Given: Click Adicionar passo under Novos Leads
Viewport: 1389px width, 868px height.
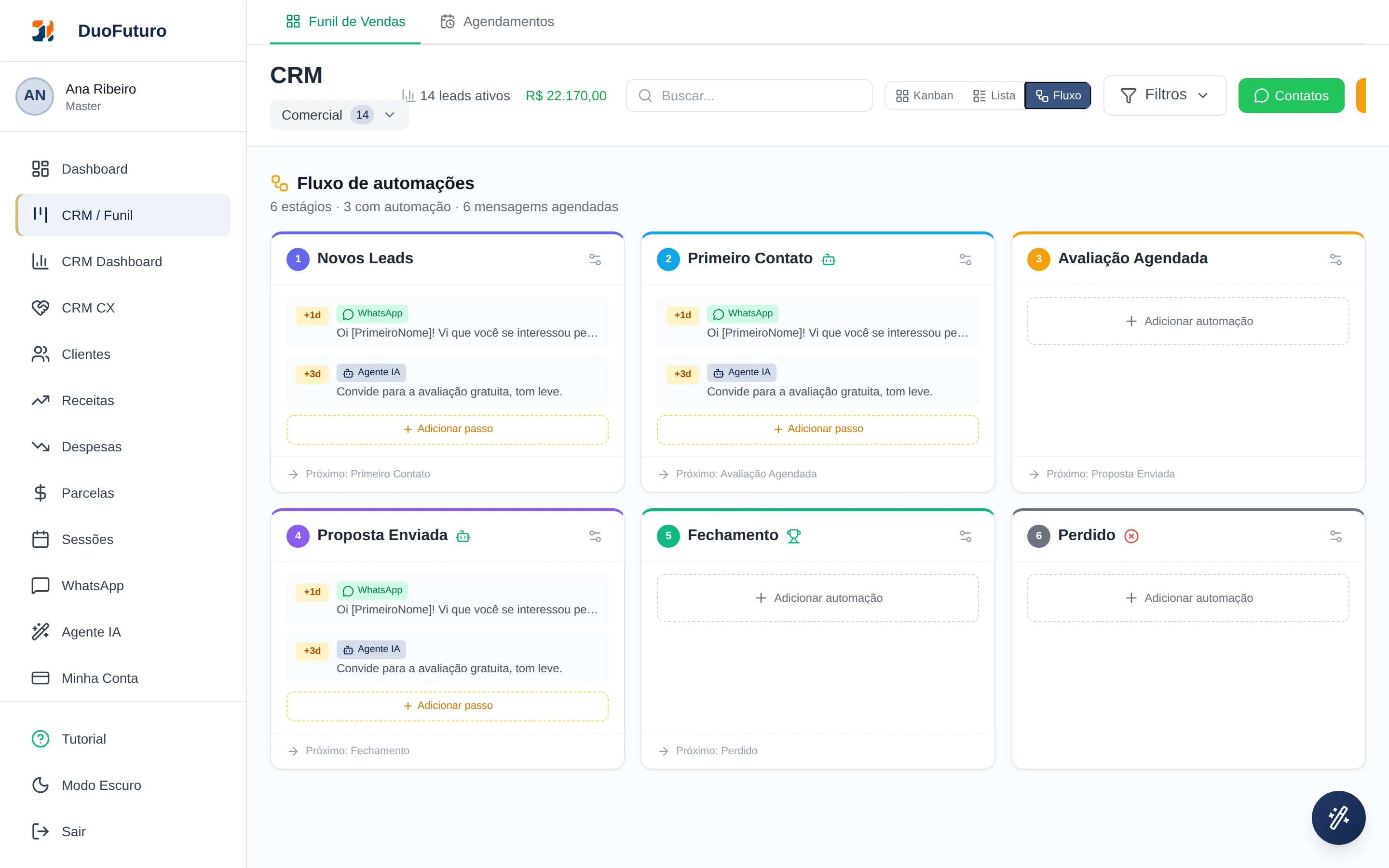Looking at the screenshot, I should (x=447, y=429).
